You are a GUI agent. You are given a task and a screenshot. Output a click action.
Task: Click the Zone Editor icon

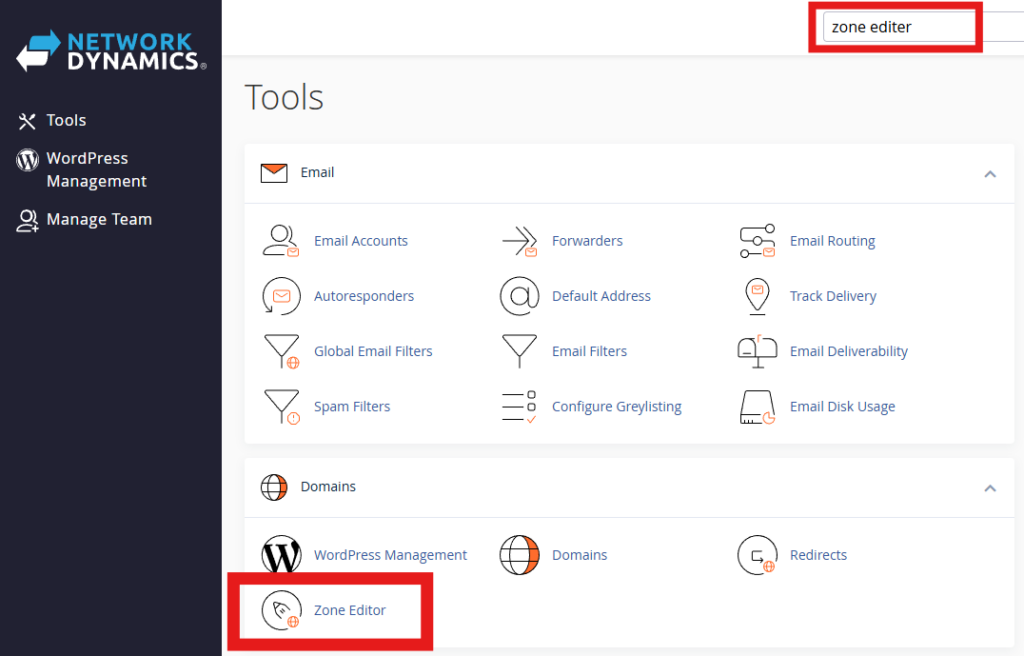click(x=280, y=610)
